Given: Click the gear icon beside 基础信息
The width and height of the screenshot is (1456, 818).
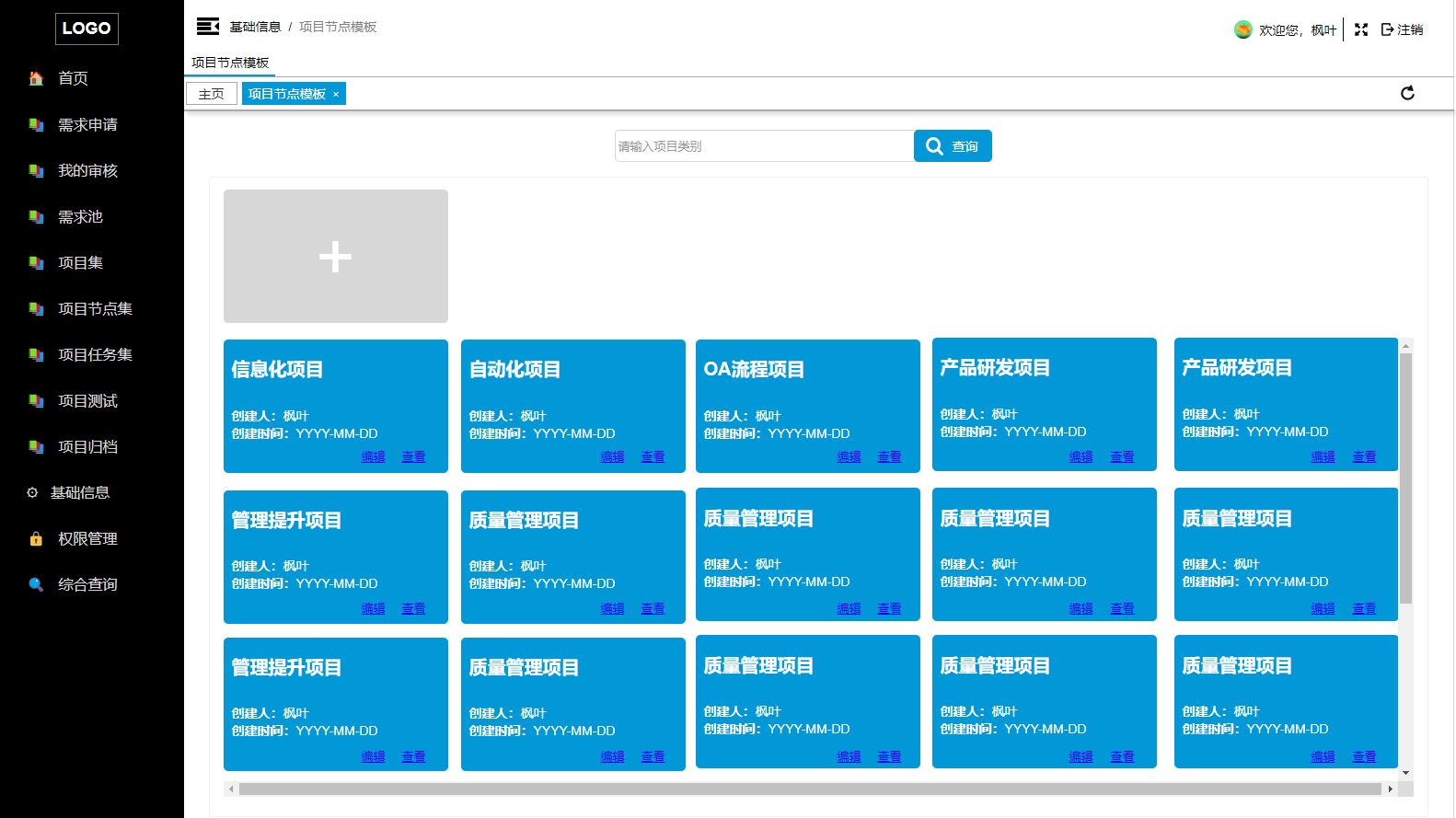Looking at the screenshot, I should [x=32, y=492].
